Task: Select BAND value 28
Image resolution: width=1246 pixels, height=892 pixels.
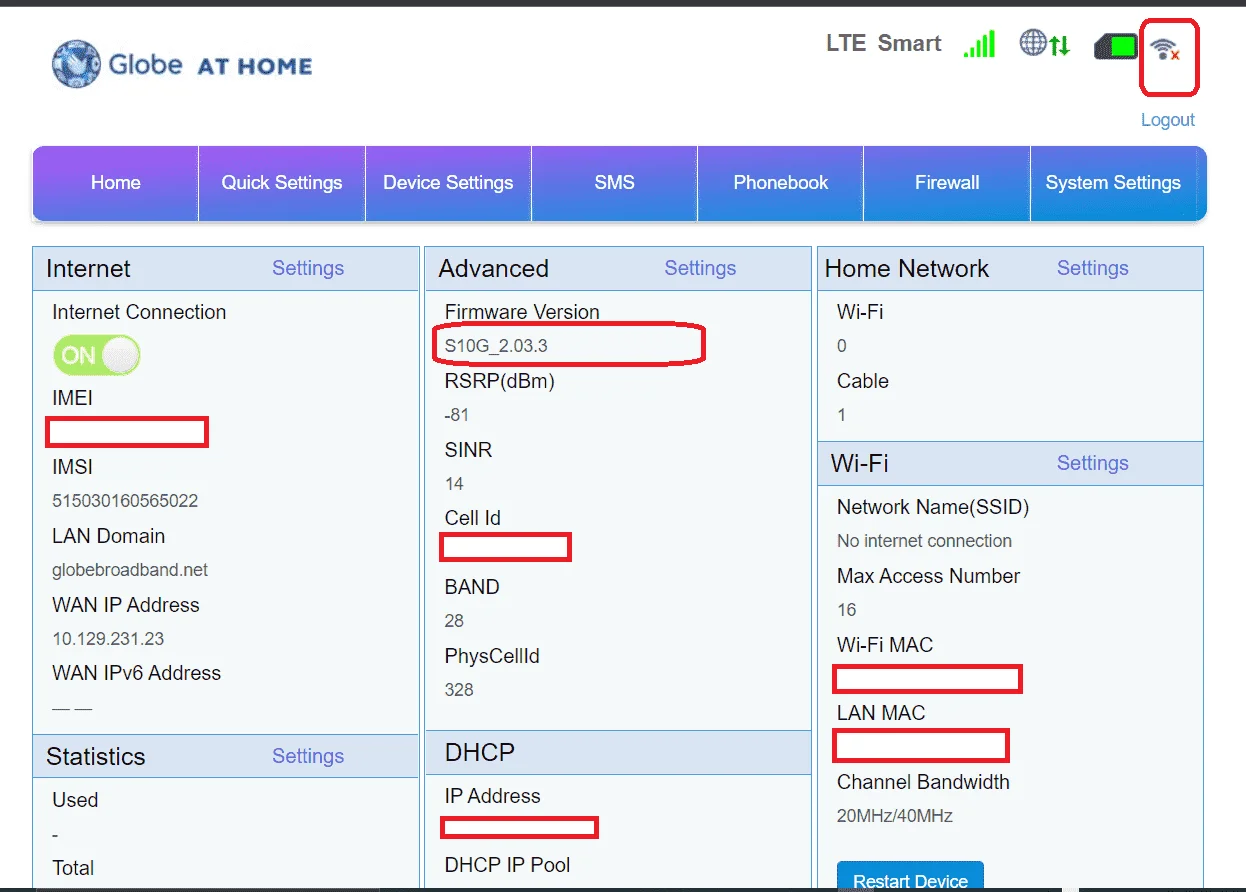Action: pos(454,621)
